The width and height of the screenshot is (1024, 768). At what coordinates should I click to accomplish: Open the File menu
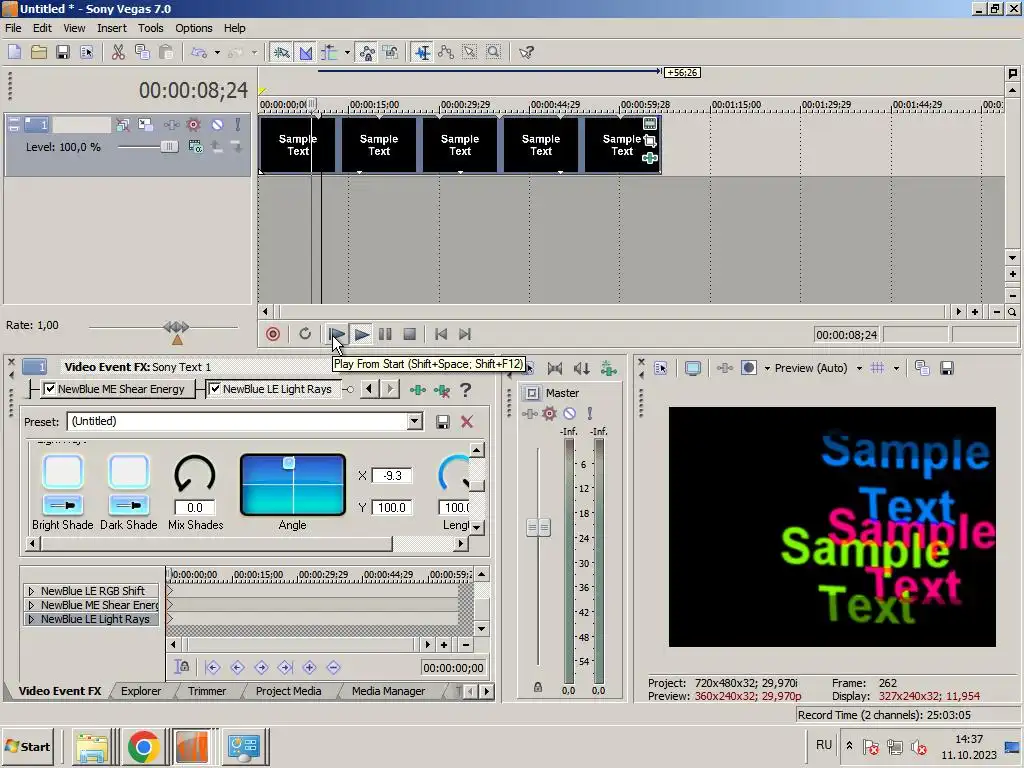tap(13, 28)
